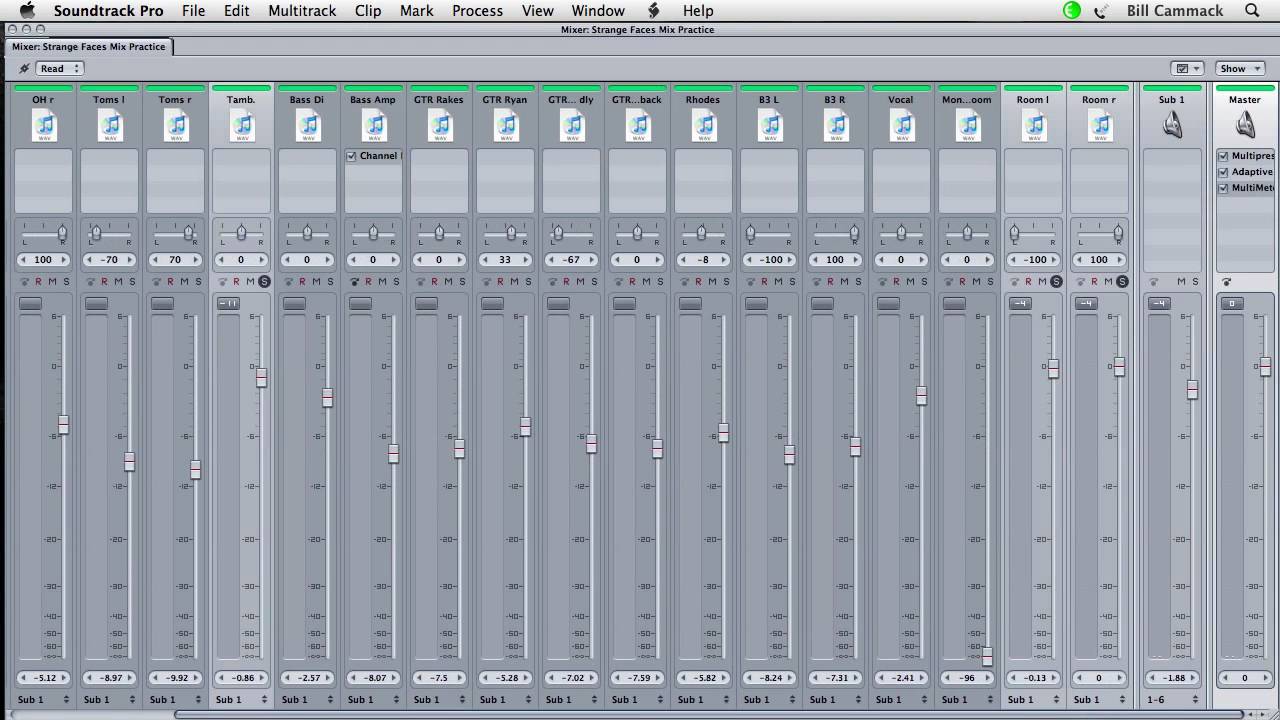
Task: Increase Master volume value with right arrow
Action: (x=1265, y=678)
